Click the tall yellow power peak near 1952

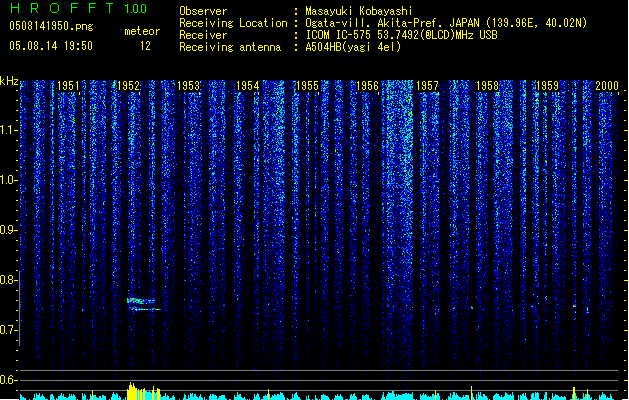pyautogui.click(x=132, y=391)
